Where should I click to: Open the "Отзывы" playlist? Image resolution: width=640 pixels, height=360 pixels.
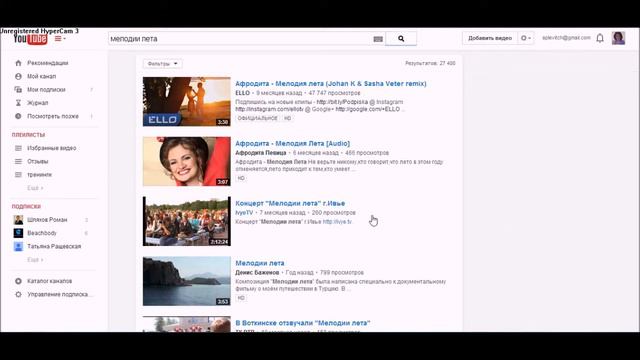(x=38, y=161)
